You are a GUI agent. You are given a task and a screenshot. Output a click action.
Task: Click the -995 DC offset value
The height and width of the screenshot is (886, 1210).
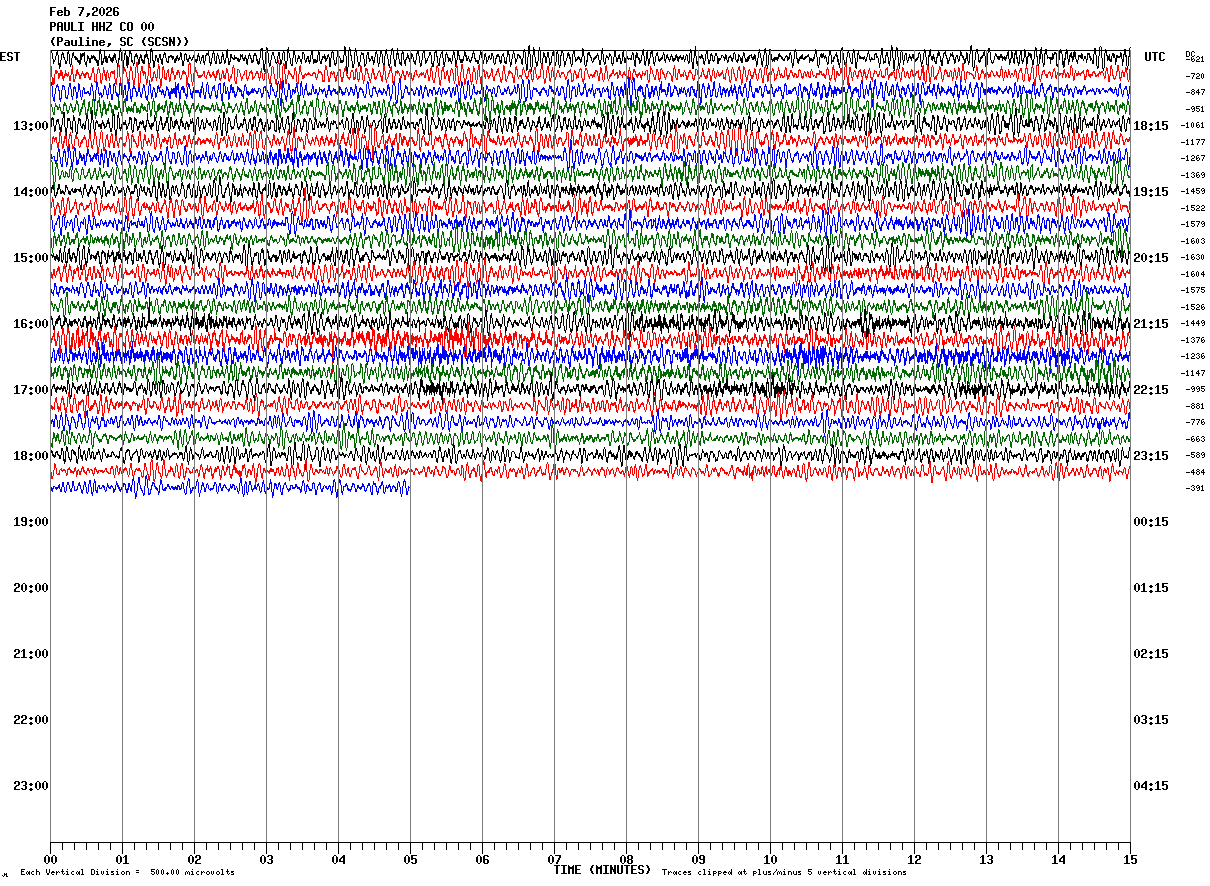pos(1195,390)
